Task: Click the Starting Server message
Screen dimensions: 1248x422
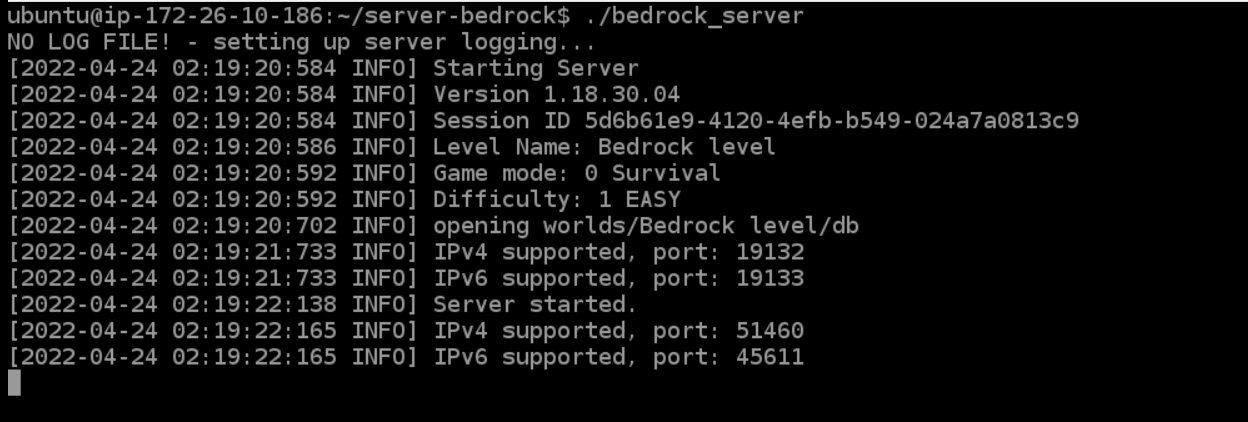Action: pyautogui.click(x=535, y=69)
